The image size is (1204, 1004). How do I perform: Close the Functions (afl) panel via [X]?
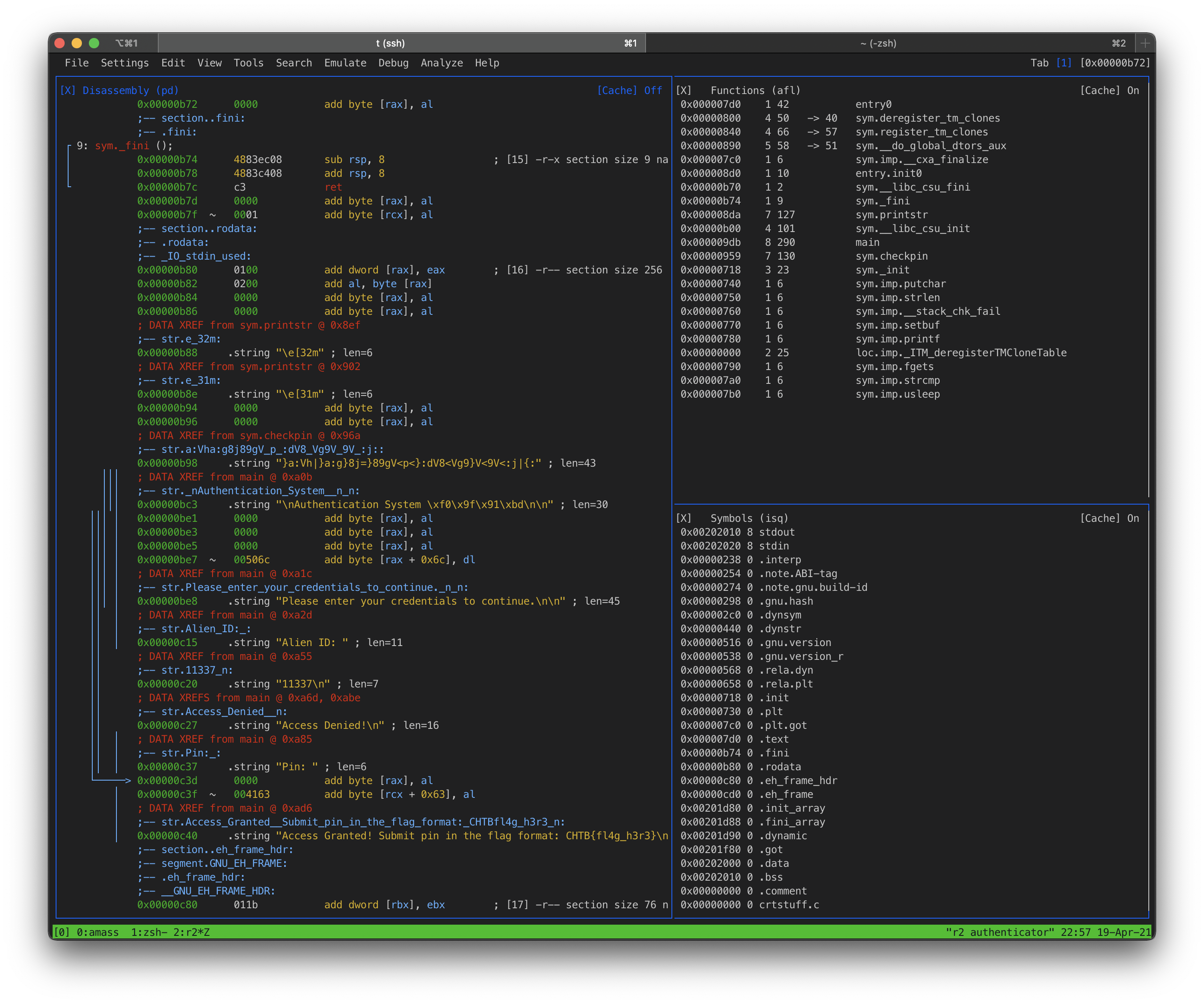[684, 90]
